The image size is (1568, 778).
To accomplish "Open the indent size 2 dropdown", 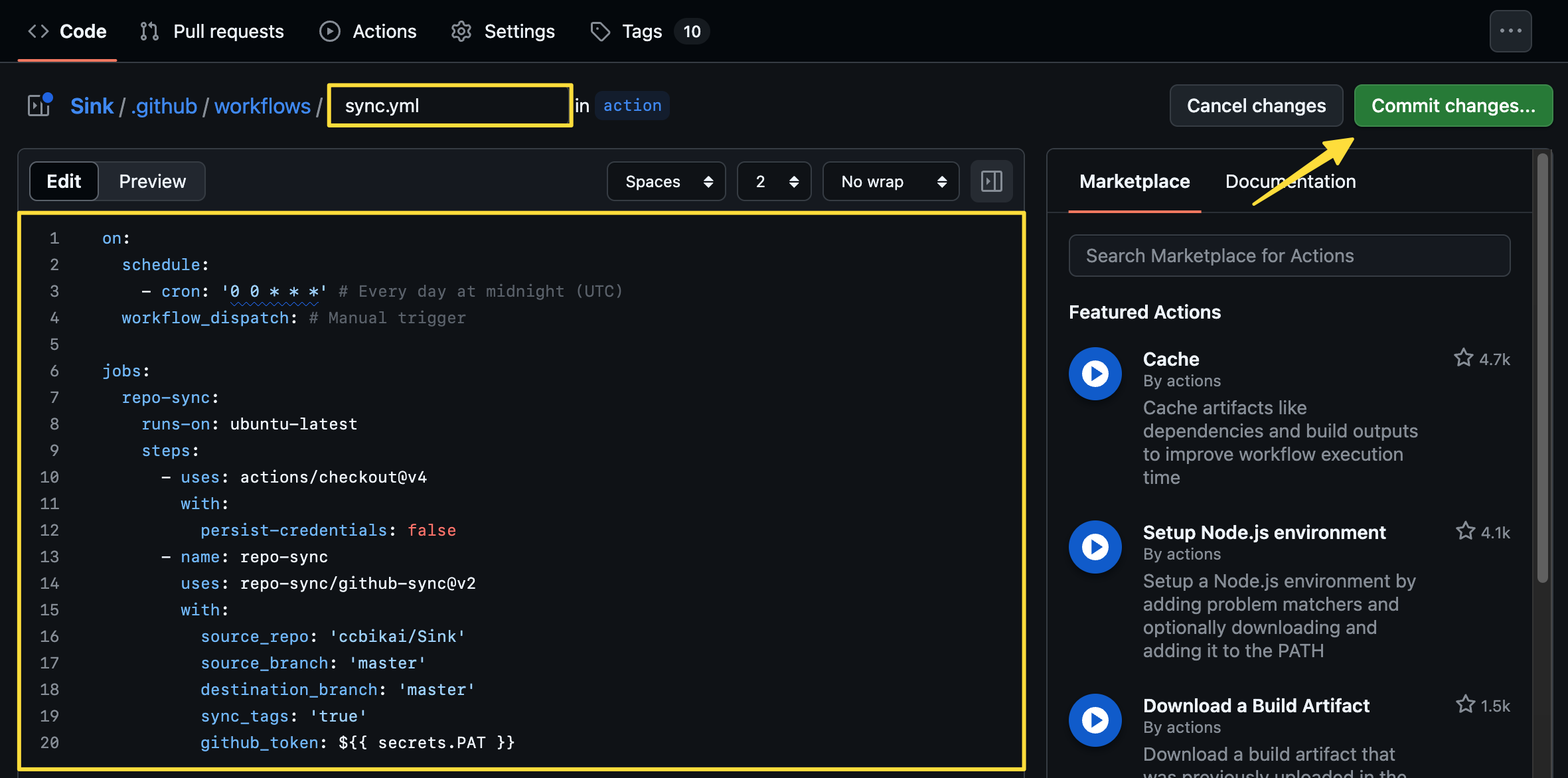I will point(773,181).
